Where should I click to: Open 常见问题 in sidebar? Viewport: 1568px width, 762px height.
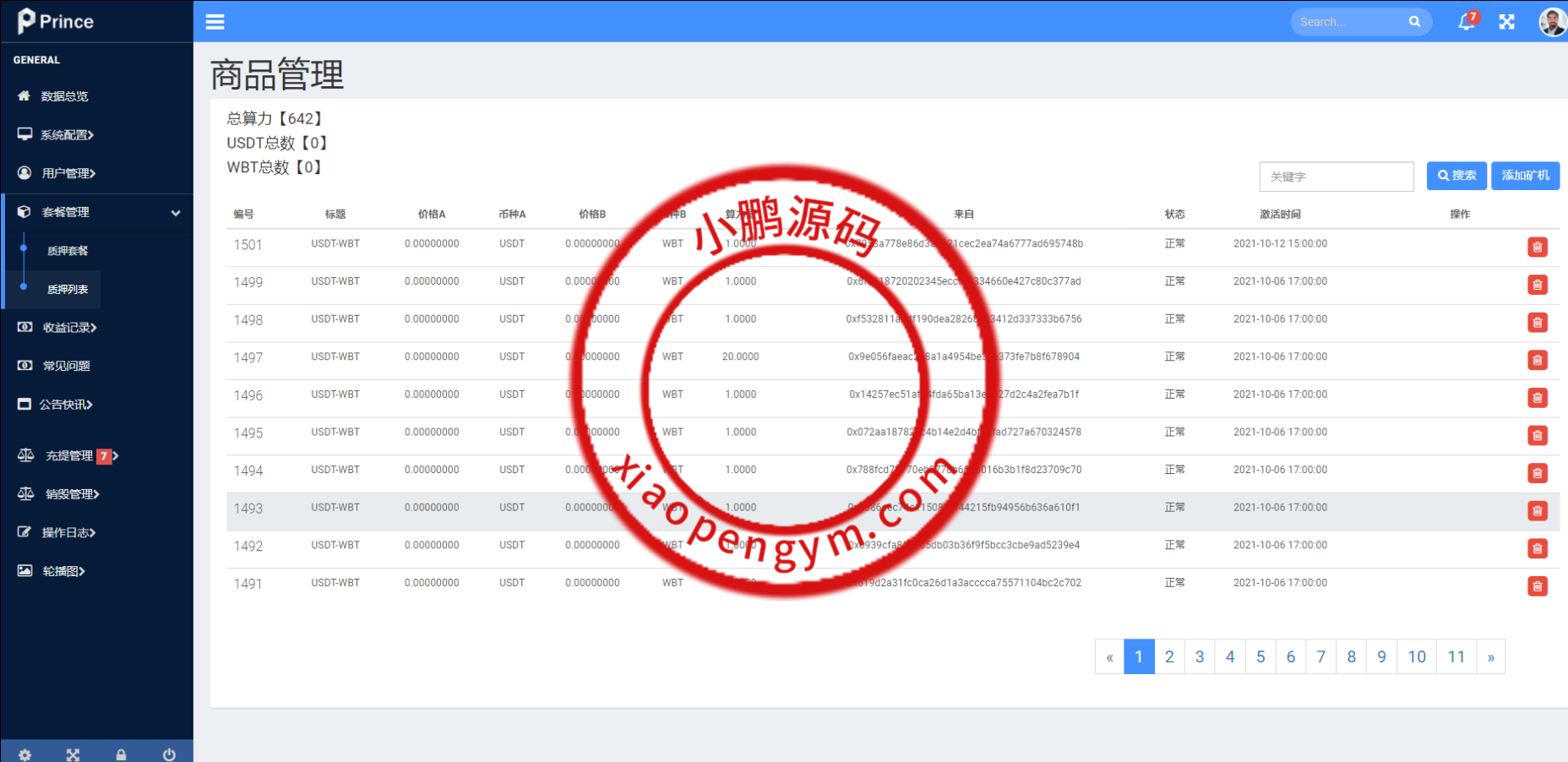pos(66,366)
